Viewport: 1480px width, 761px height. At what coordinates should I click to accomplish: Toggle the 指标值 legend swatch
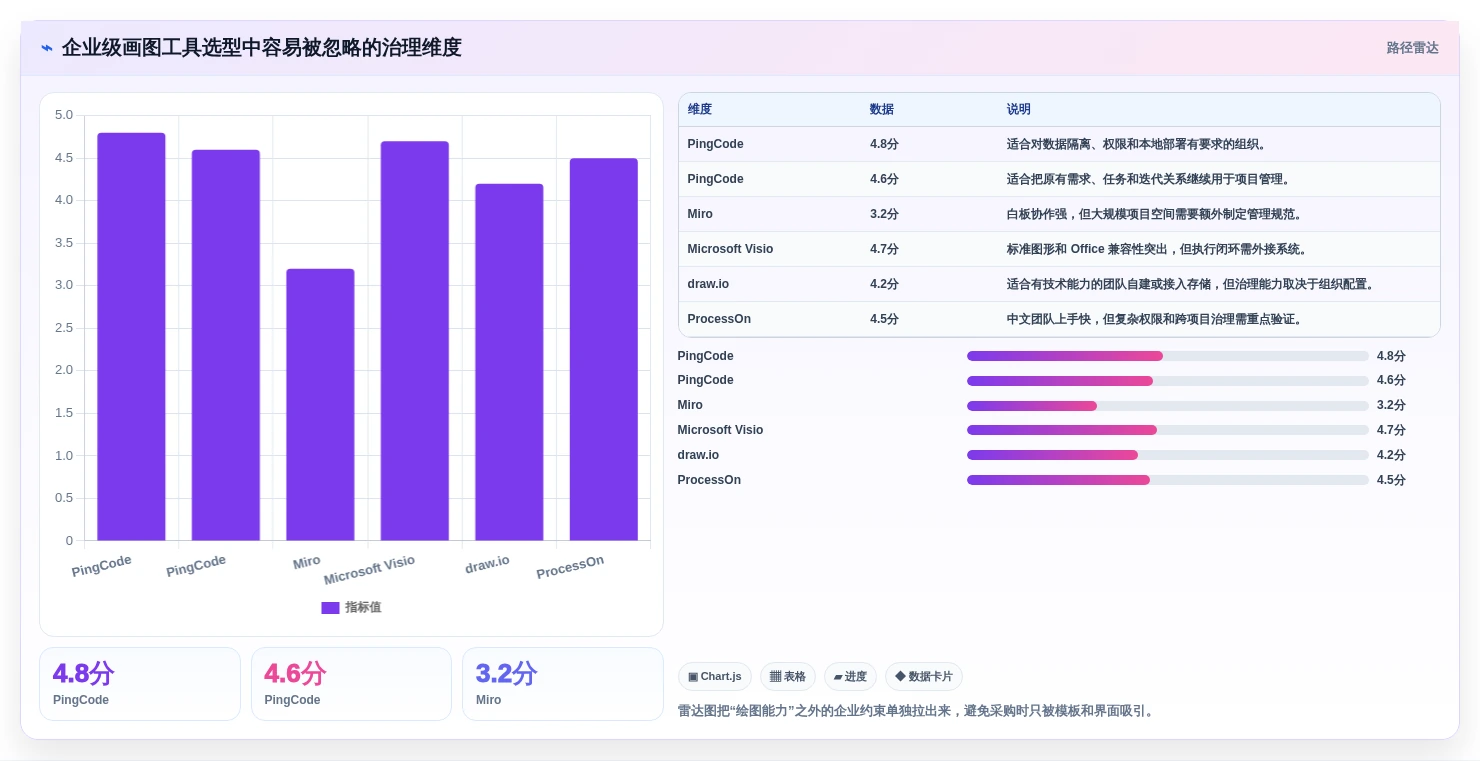point(330,607)
